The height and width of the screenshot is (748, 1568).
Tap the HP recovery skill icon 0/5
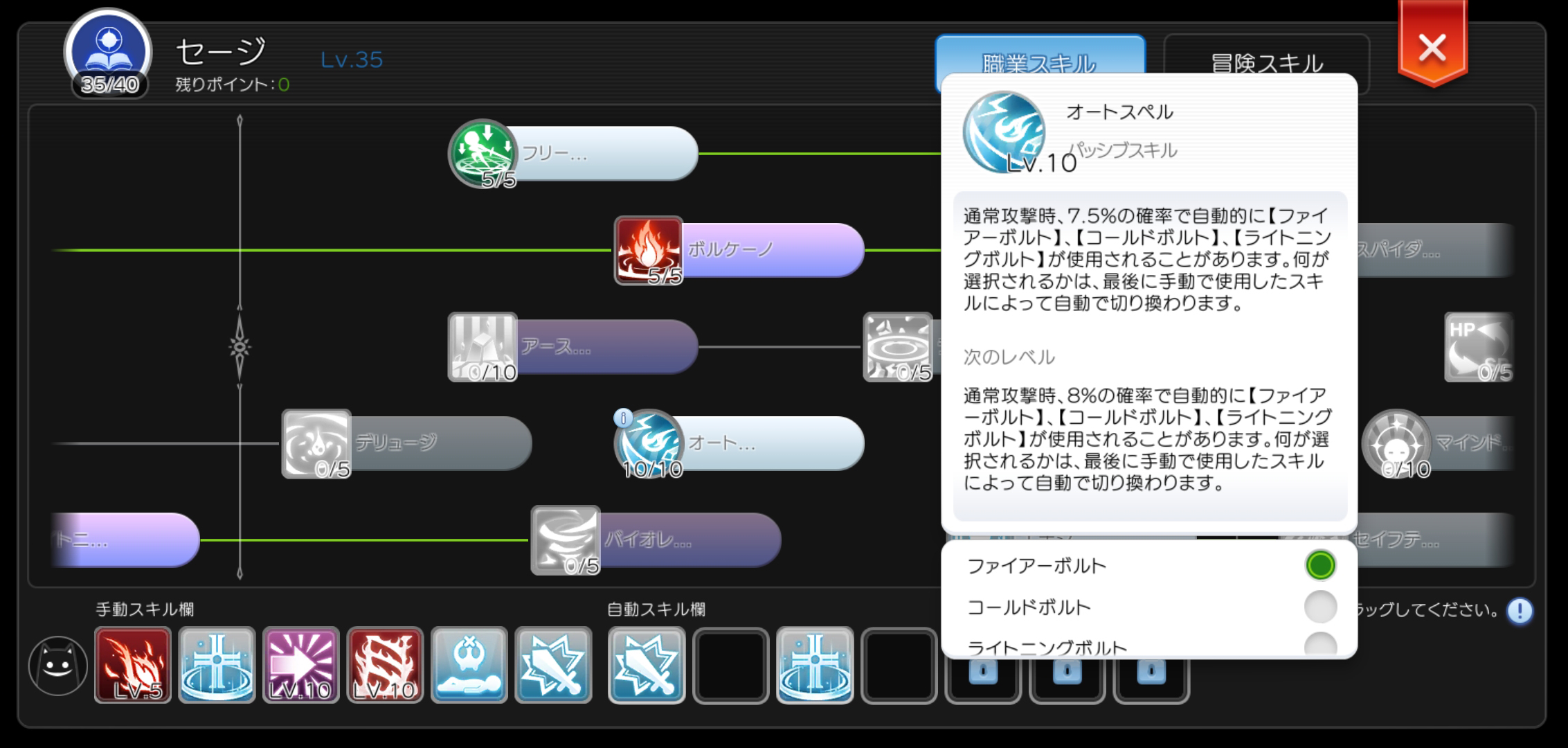(1479, 347)
